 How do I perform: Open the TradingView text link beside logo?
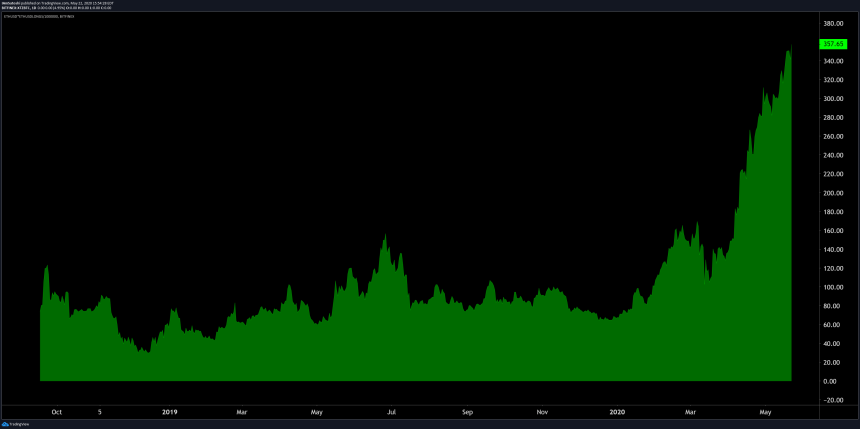[x=18, y=423]
